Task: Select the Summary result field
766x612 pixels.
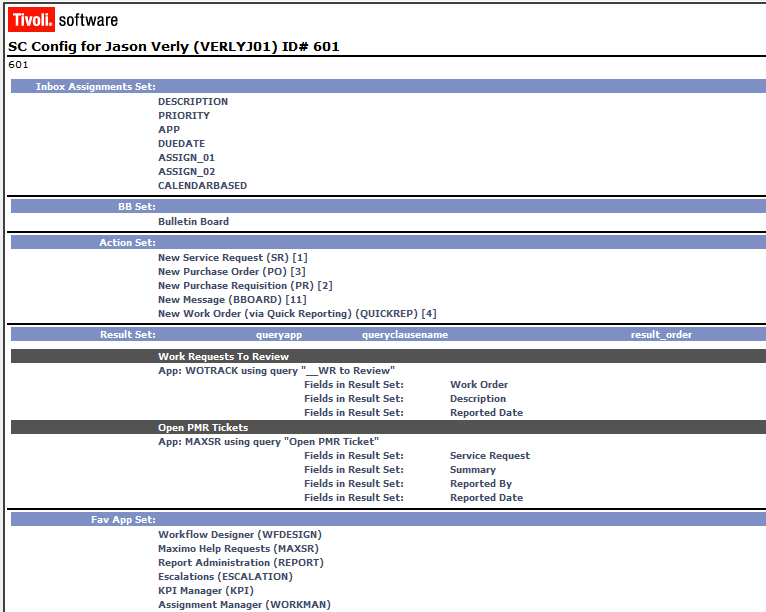Action: 473,470
